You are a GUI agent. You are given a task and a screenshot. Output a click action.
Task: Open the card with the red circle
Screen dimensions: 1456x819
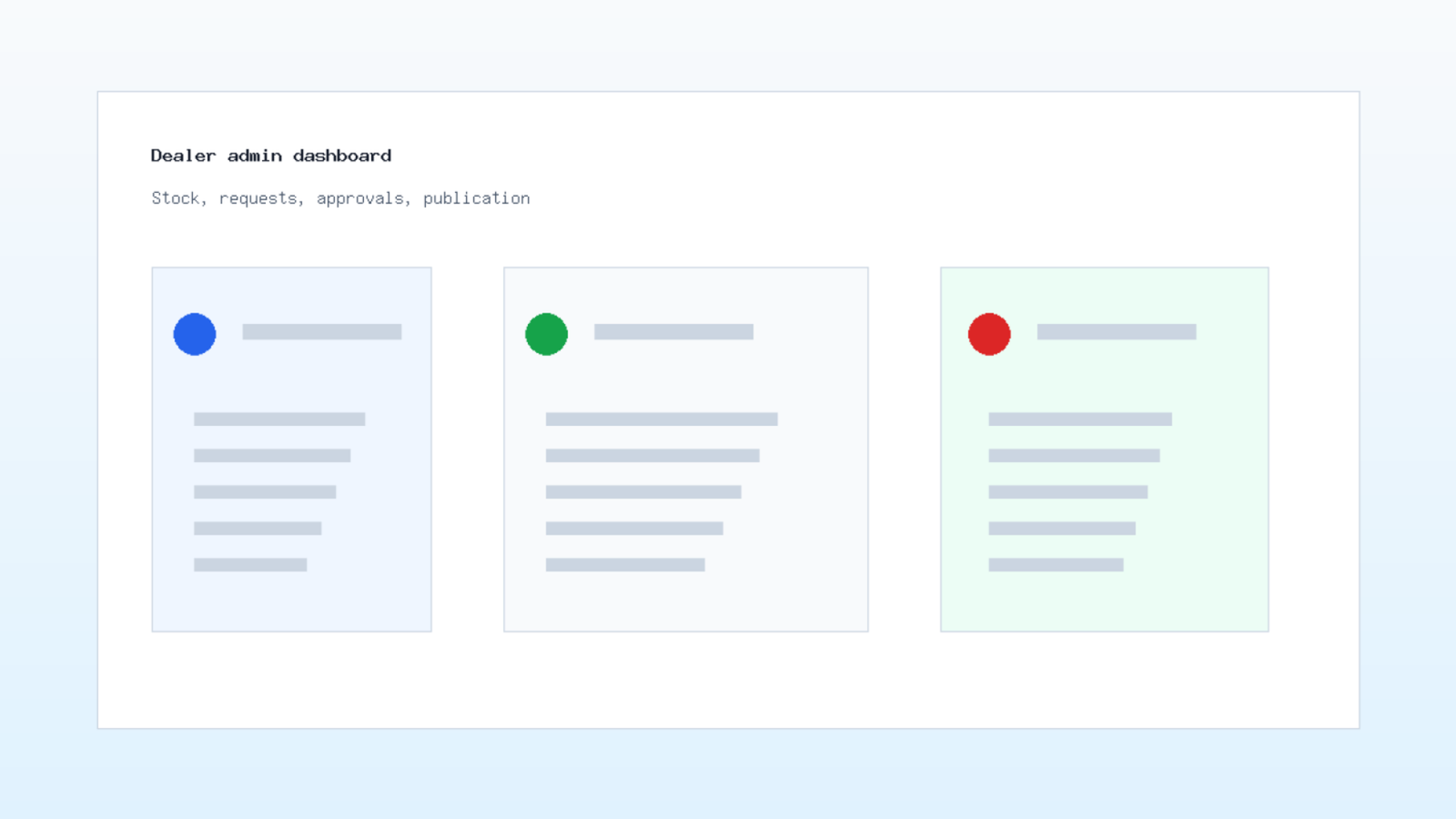pos(1105,450)
